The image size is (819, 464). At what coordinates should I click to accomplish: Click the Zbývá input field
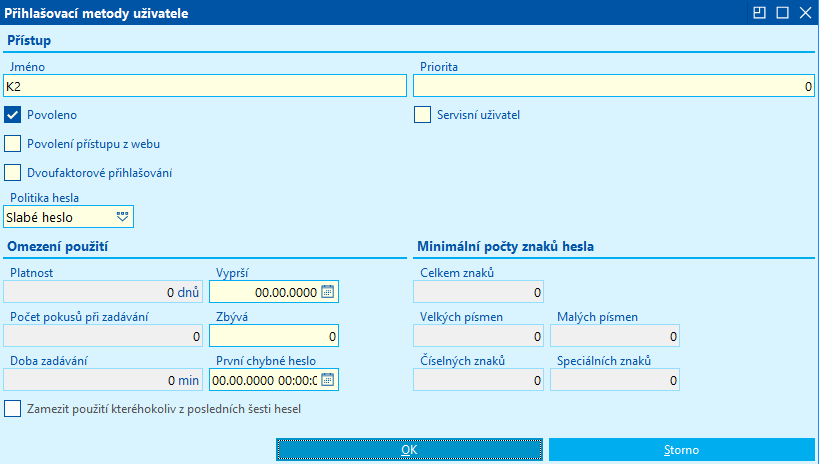[274, 335]
